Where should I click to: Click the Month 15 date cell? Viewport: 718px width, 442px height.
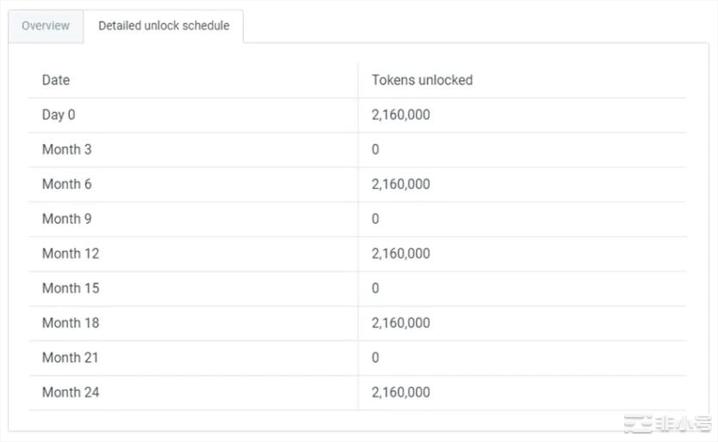(x=70, y=288)
